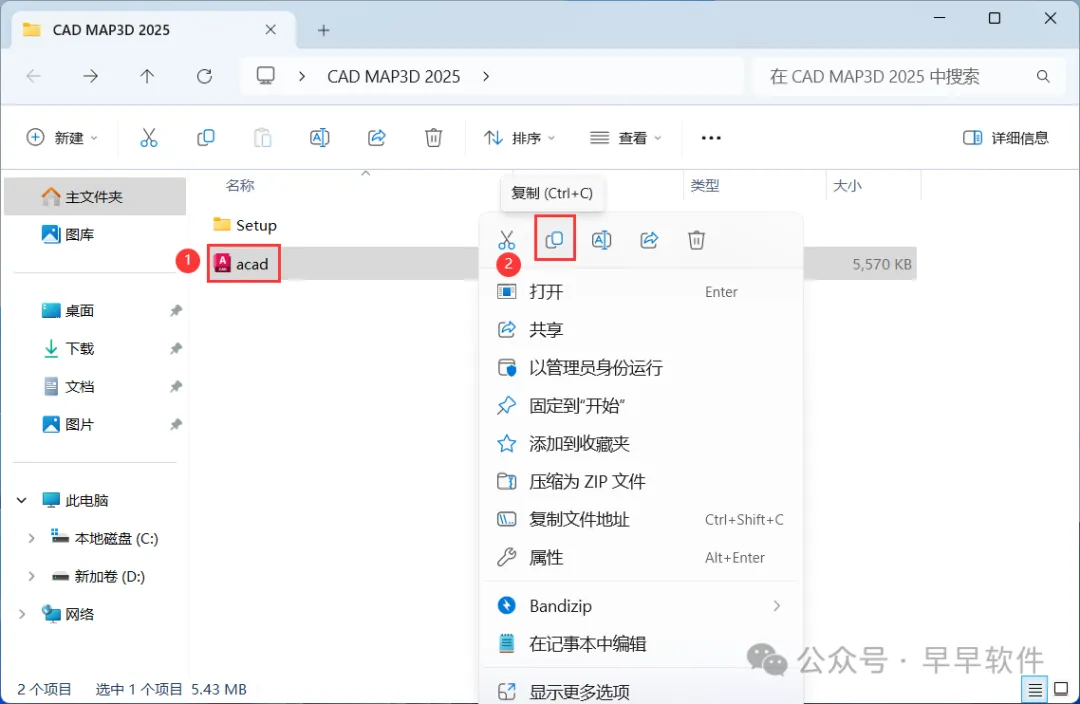This screenshot has width=1080, height=704.
Task: Open the 排序 sort dropdown
Action: tap(519, 138)
